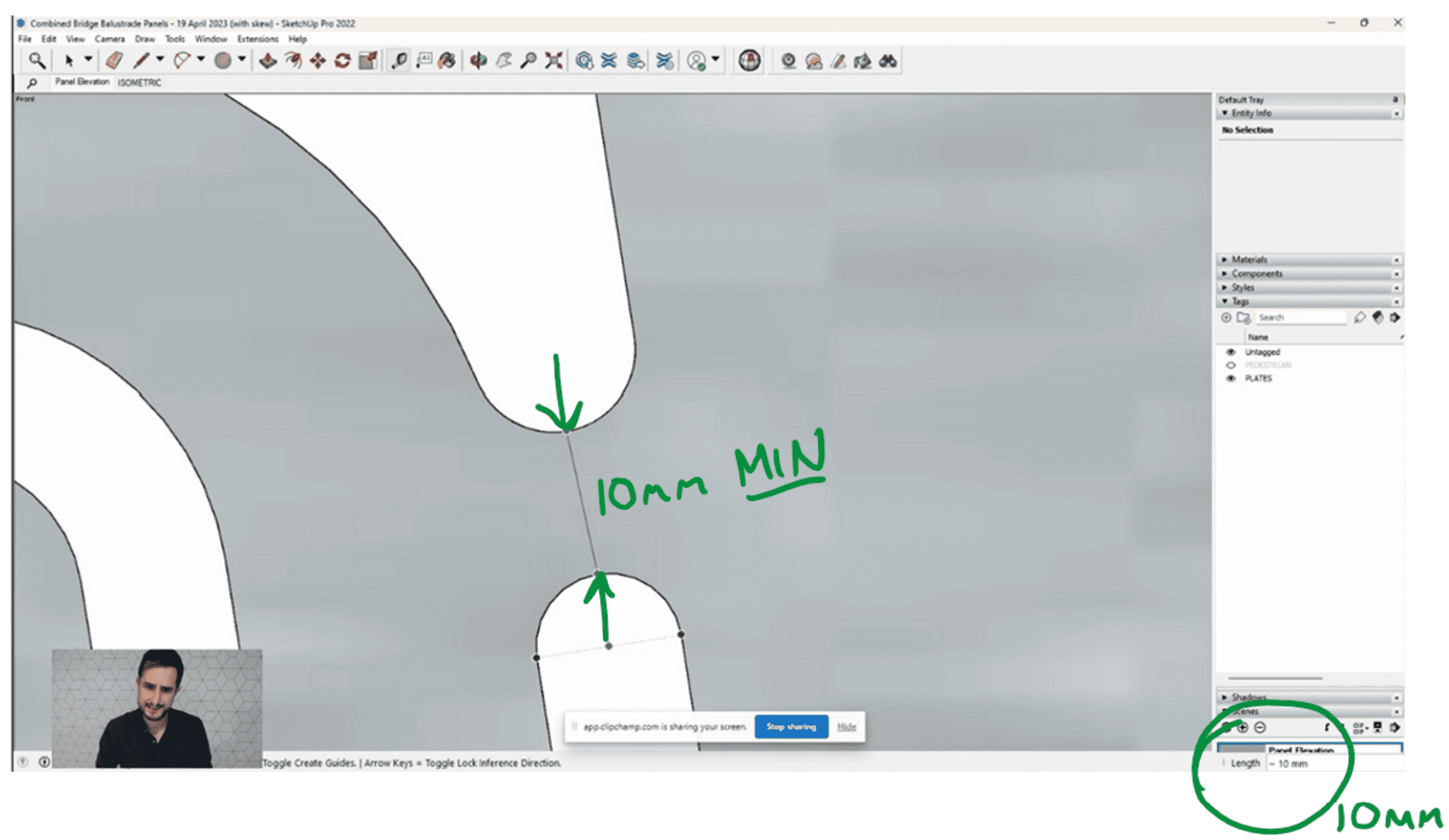Select the Tape Measure tool
This screenshot has height=840, width=1449.
pyautogui.click(x=399, y=61)
